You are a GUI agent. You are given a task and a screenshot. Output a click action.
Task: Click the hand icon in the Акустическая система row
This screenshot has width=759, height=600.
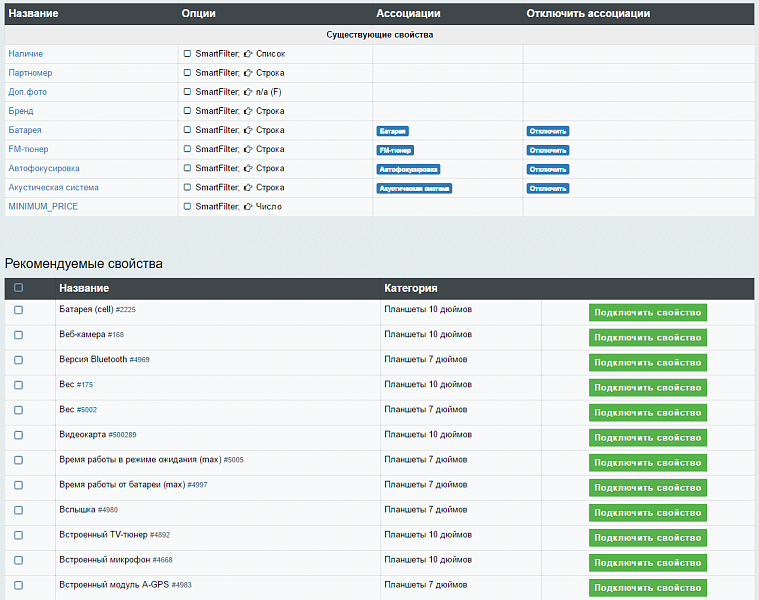(x=248, y=187)
